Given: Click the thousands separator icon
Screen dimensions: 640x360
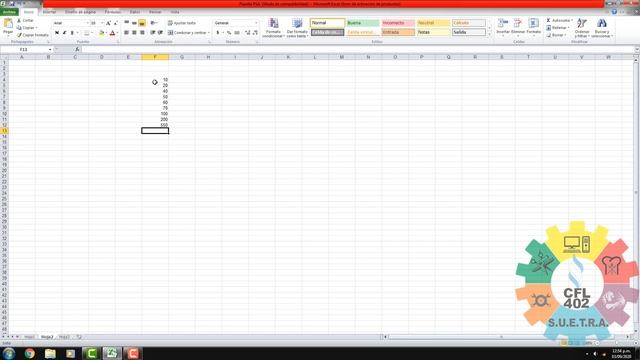Looking at the screenshot, I should 237,33.
